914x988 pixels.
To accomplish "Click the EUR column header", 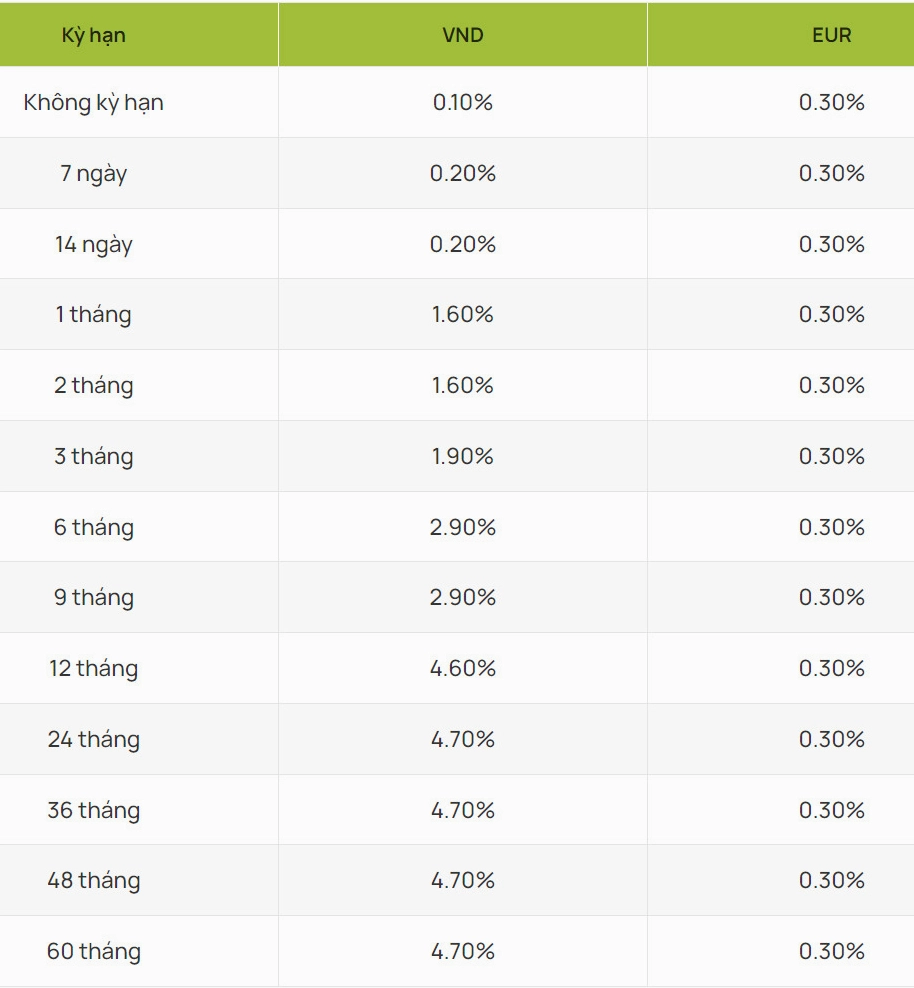I will 831,35.
